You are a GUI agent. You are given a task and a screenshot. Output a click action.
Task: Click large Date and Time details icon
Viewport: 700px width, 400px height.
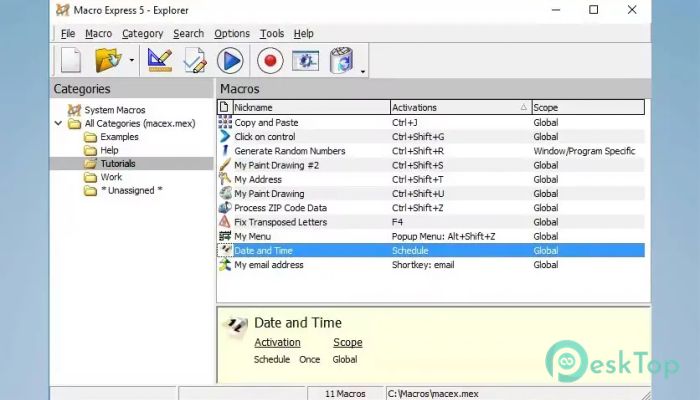pyautogui.click(x=235, y=324)
